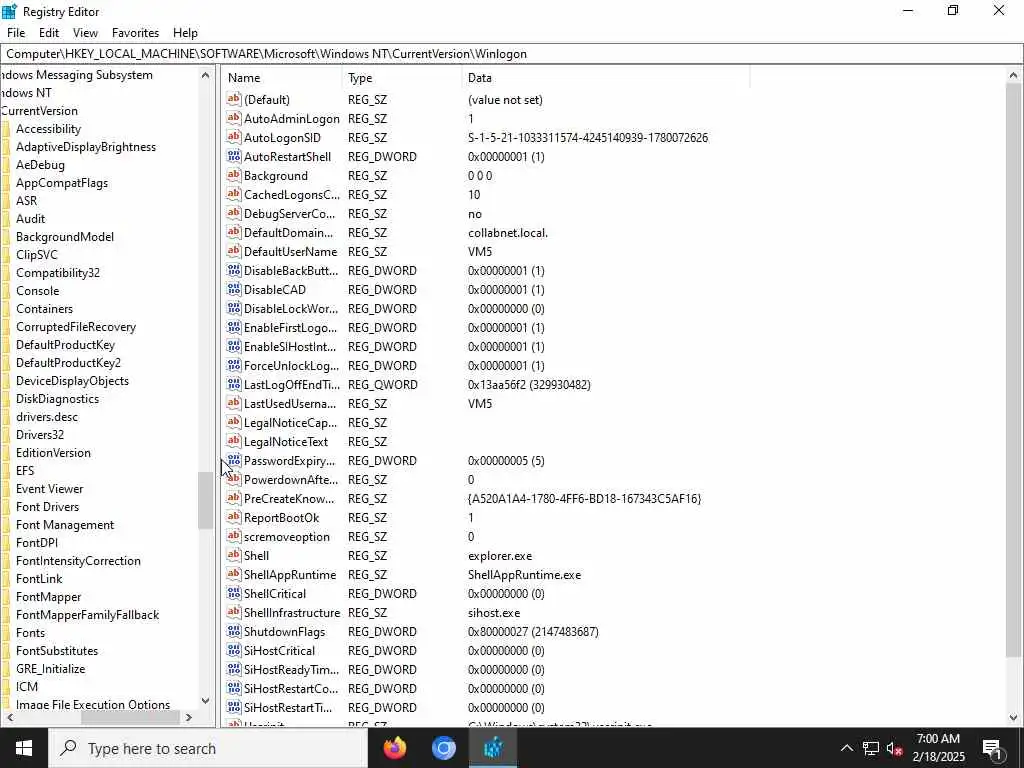Click the LastLogOffEndTi... QWORD icon
Image resolution: width=1024 pixels, height=768 pixels.
tap(233, 384)
